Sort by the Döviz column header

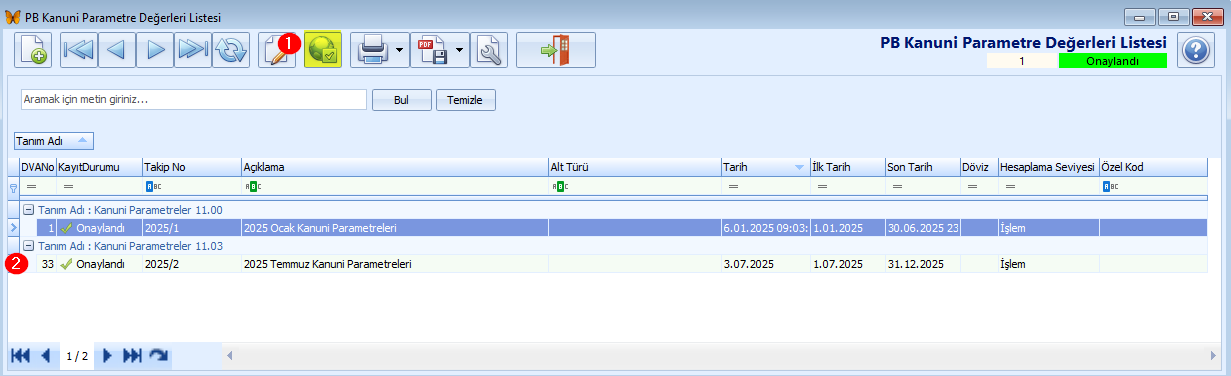point(978,167)
